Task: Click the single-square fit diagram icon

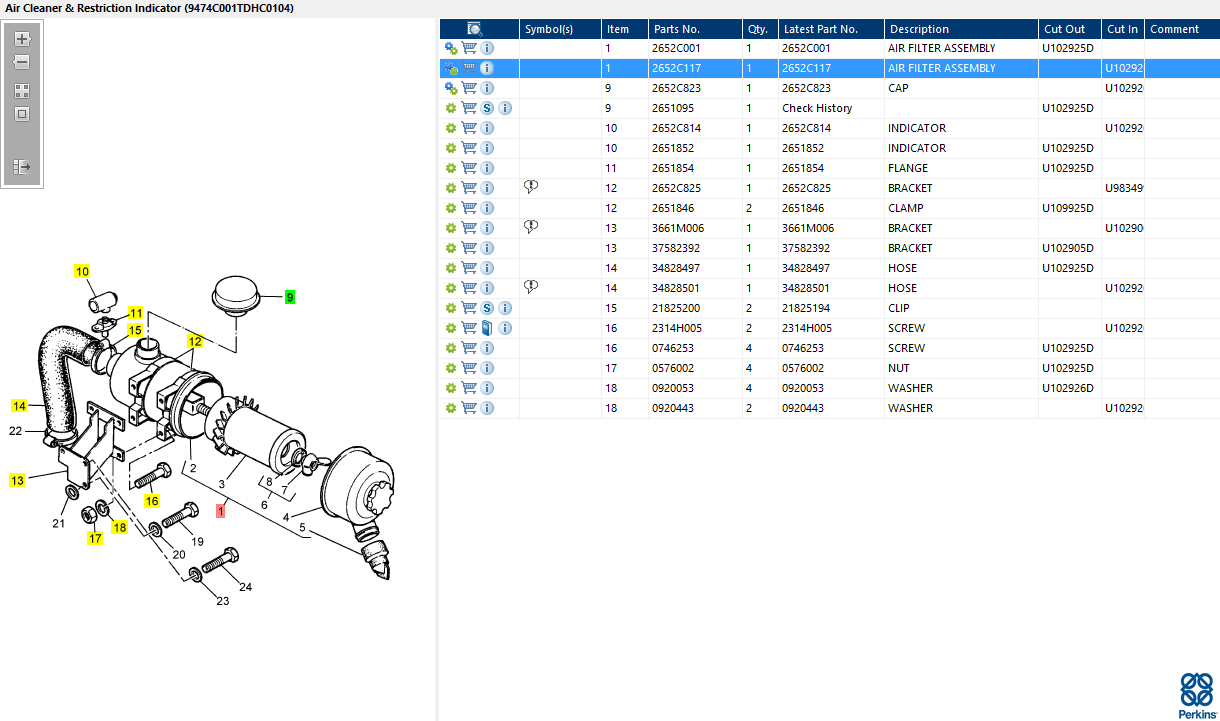Action: [x=22, y=113]
